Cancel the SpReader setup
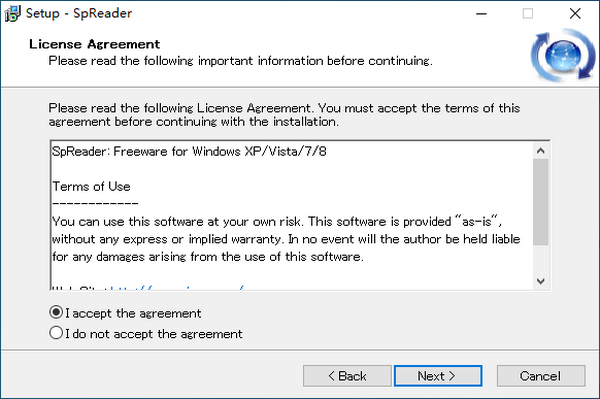 [x=541, y=376]
